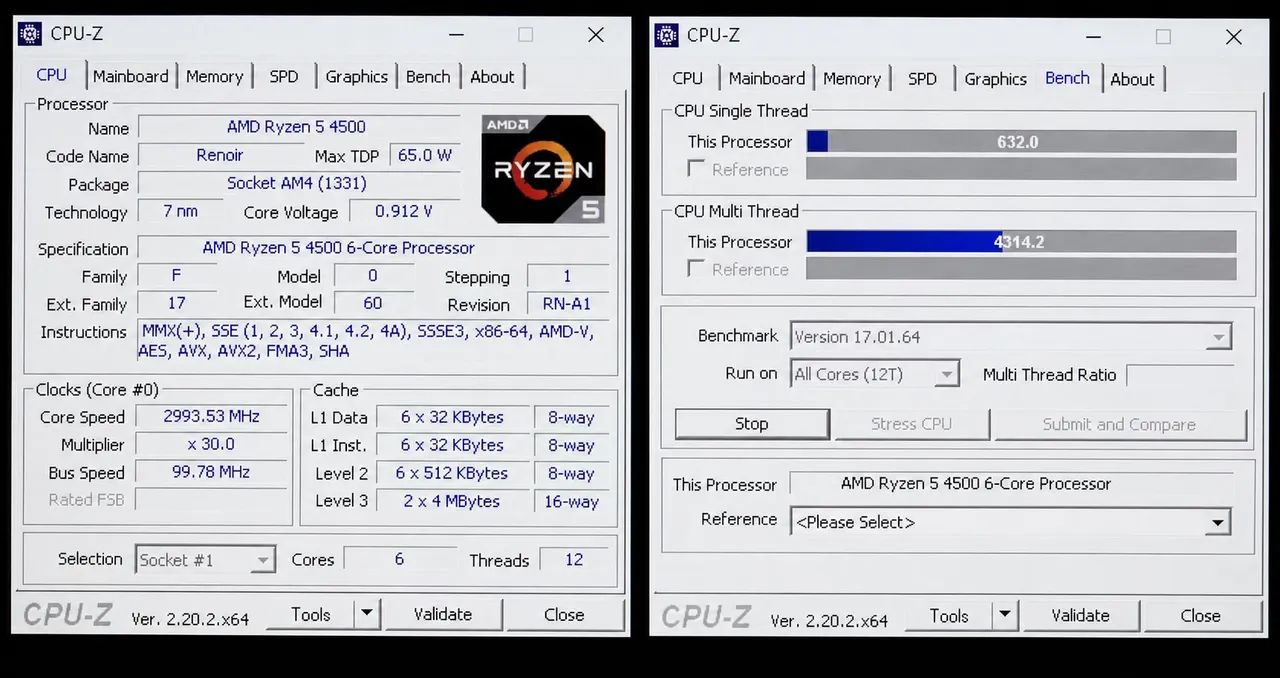Click Validate button in left window

pos(443,614)
